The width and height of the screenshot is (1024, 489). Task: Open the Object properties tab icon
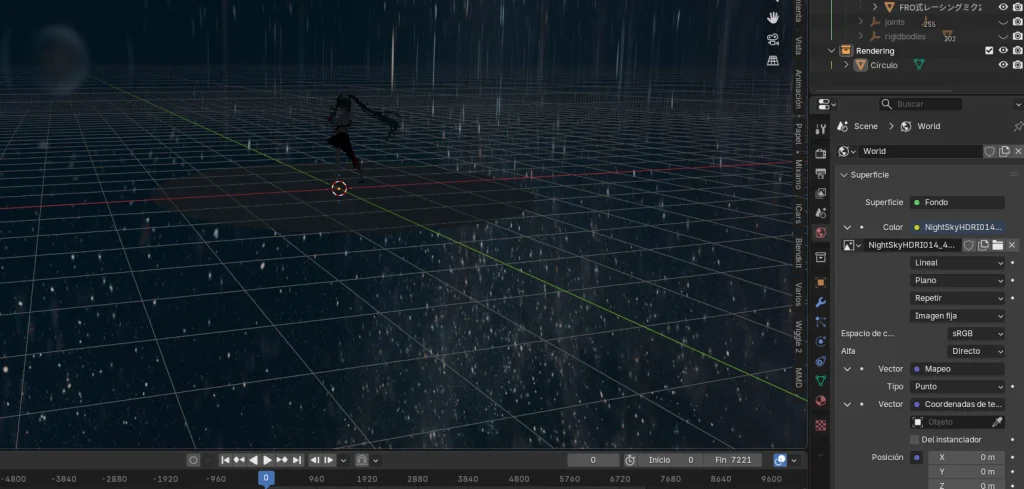(821, 282)
